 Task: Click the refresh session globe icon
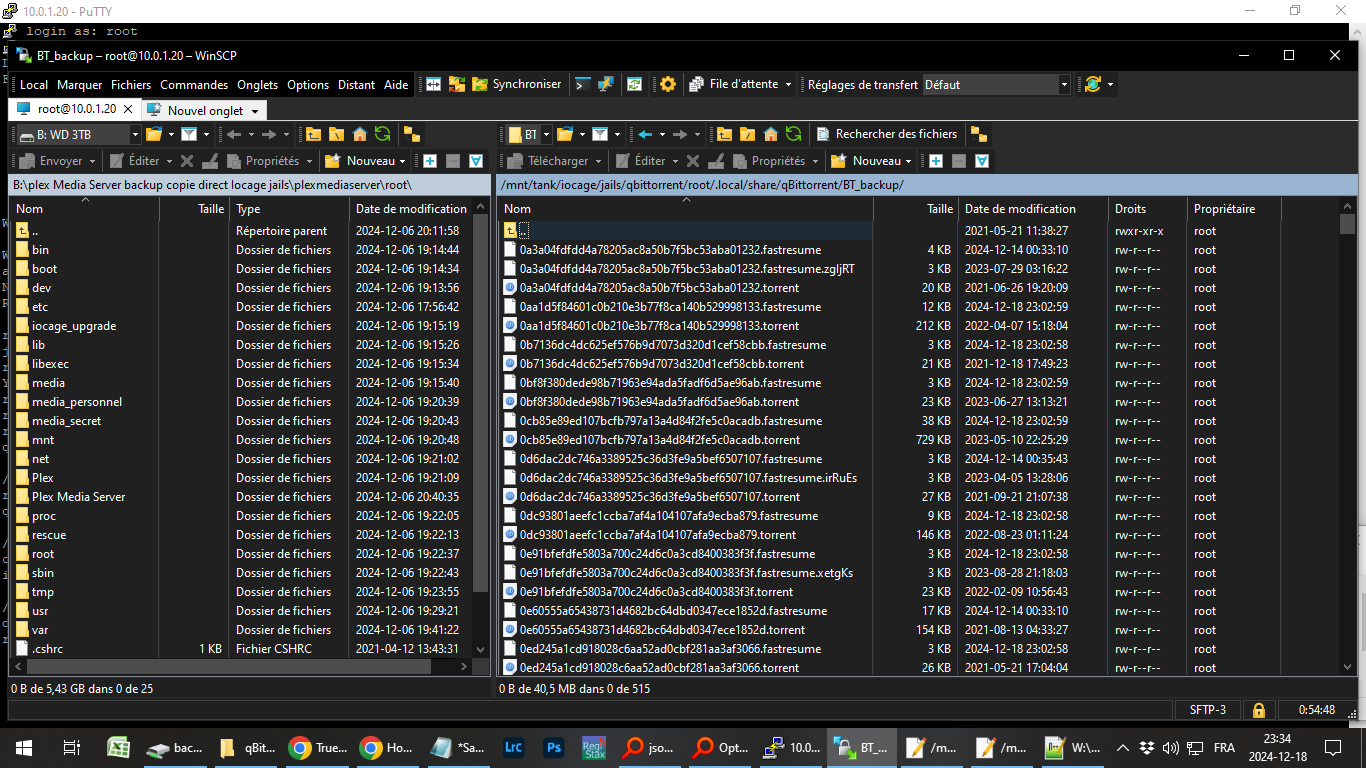(x=1093, y=85)
